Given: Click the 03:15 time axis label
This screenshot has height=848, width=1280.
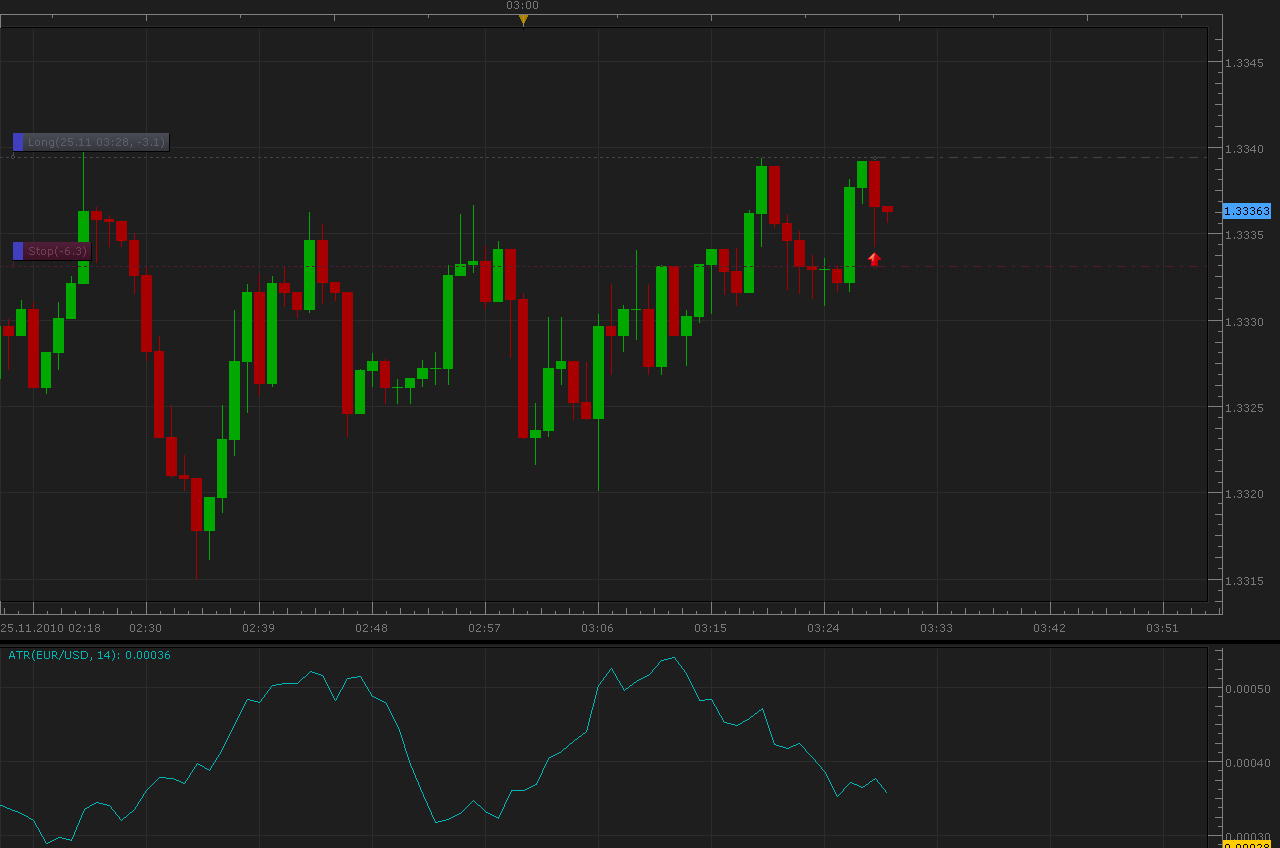Looking at the screenshot, I should pos(710,628).
